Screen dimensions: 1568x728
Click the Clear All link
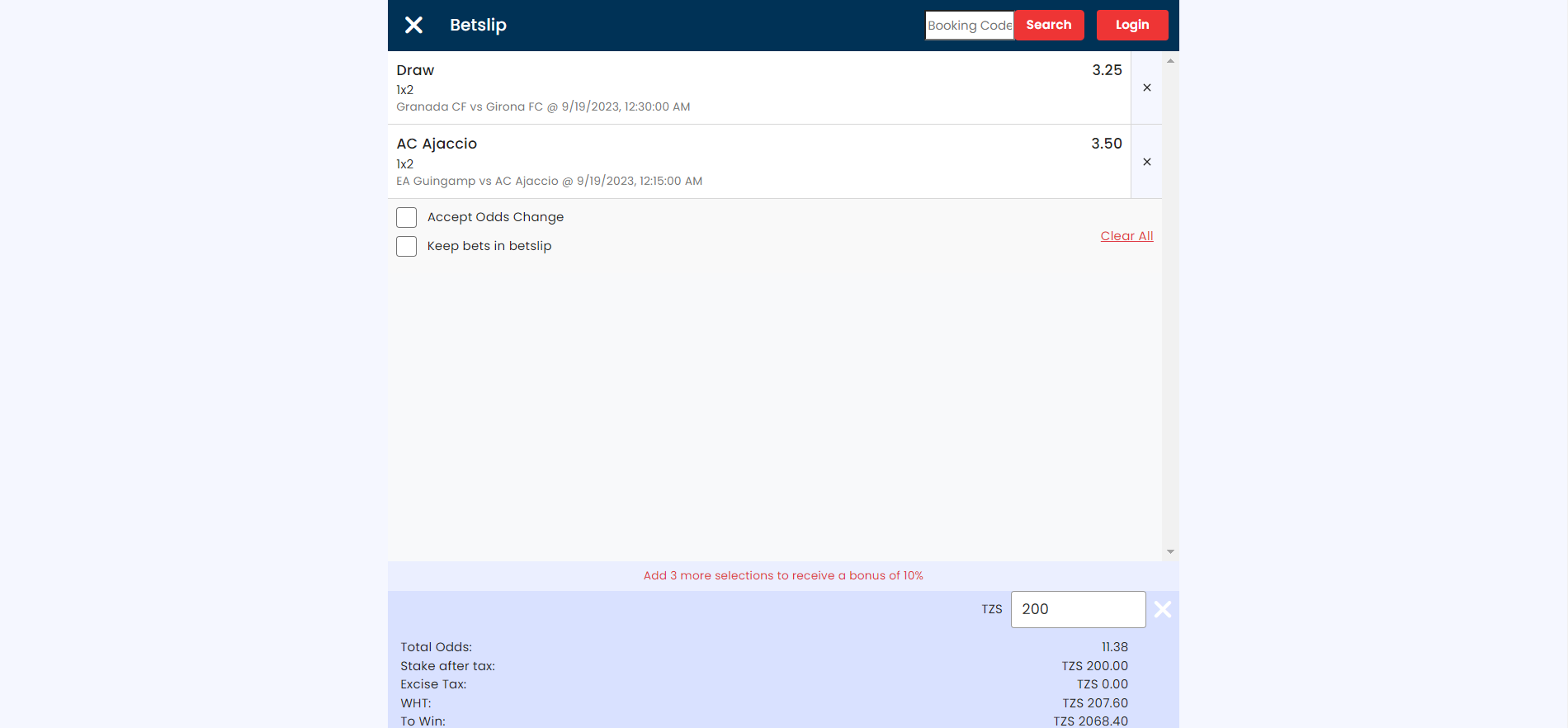[1126, 236]
